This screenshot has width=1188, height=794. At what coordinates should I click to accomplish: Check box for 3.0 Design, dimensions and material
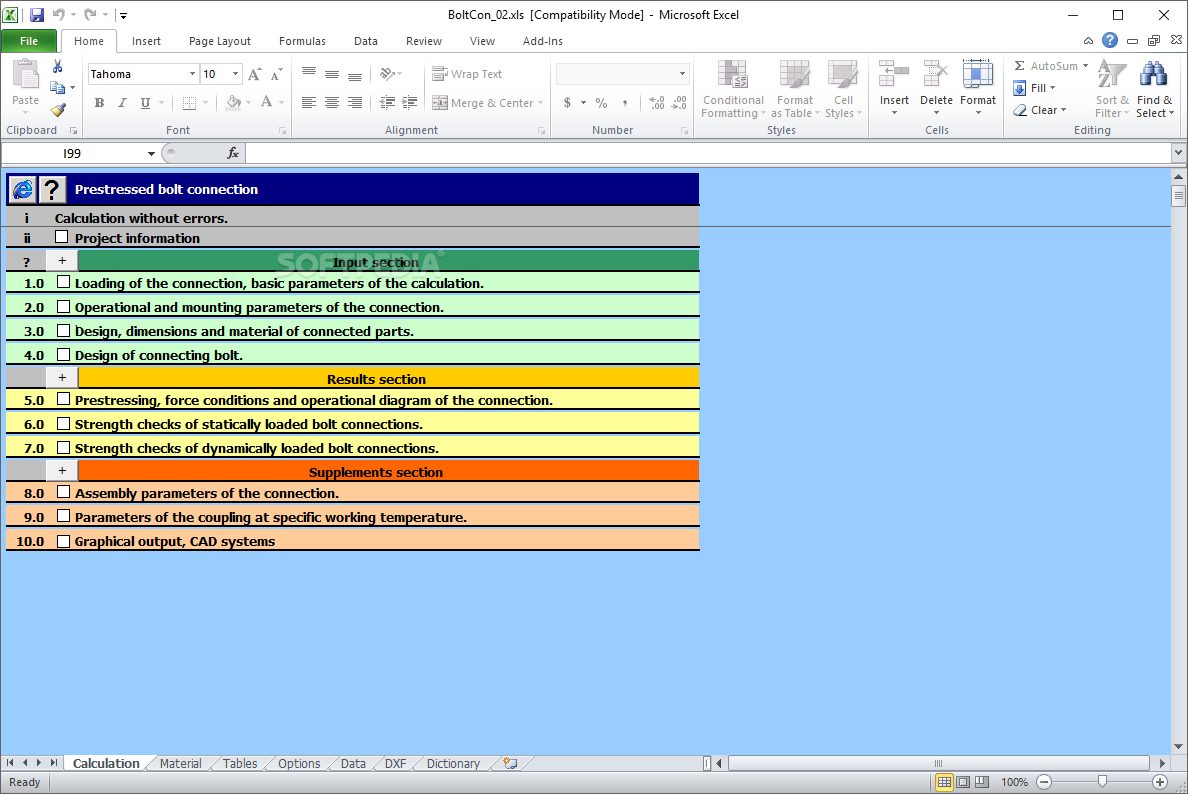coord(64,330)
